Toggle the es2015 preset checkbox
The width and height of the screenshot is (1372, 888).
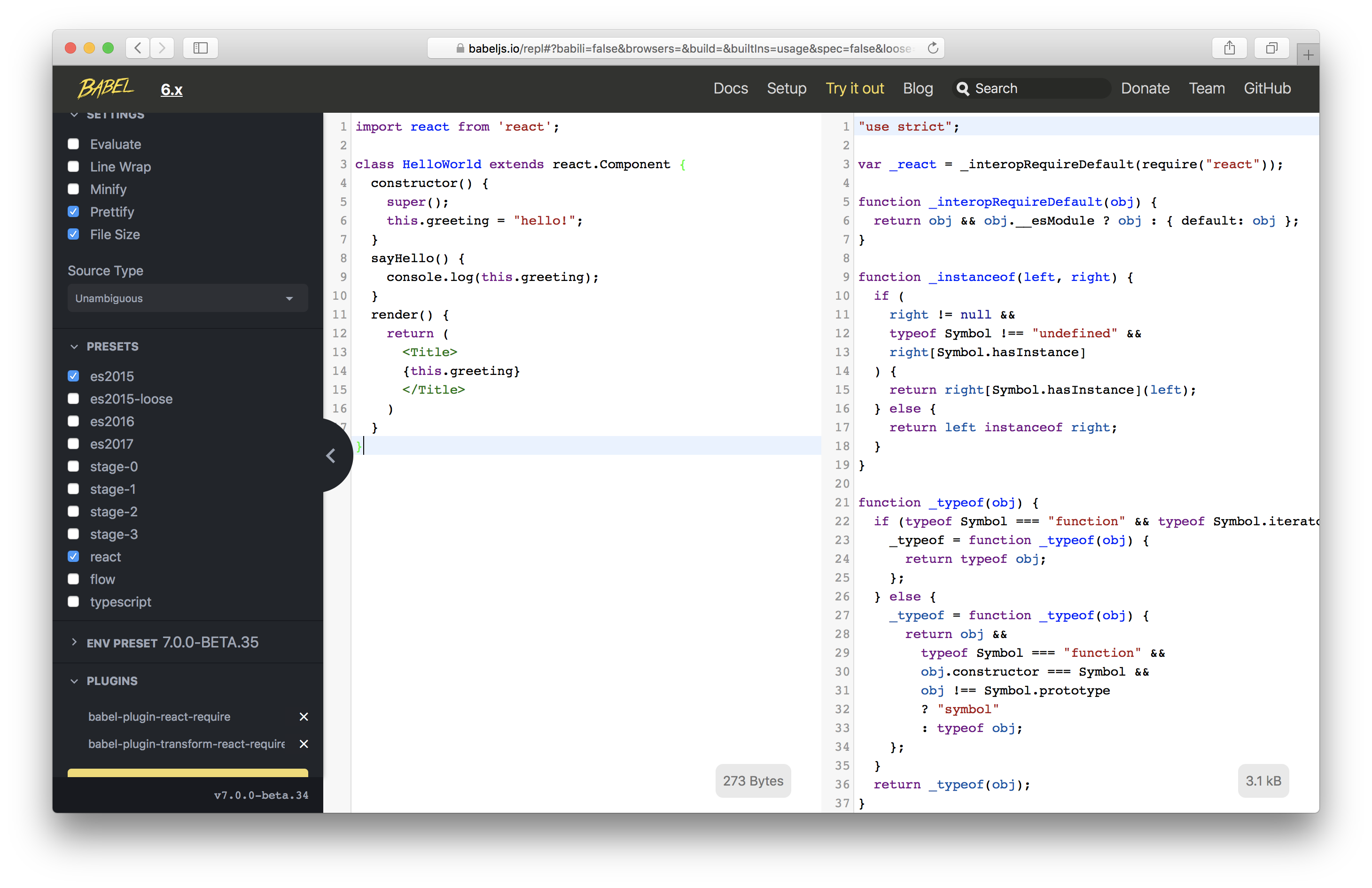coord(75,376)
